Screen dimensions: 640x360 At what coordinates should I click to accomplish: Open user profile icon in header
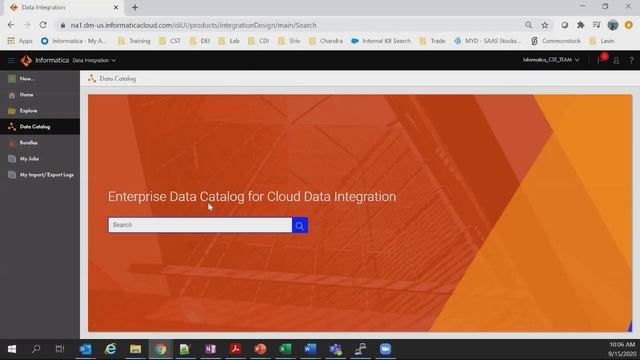pyautogui.click(x=616, y=60)
